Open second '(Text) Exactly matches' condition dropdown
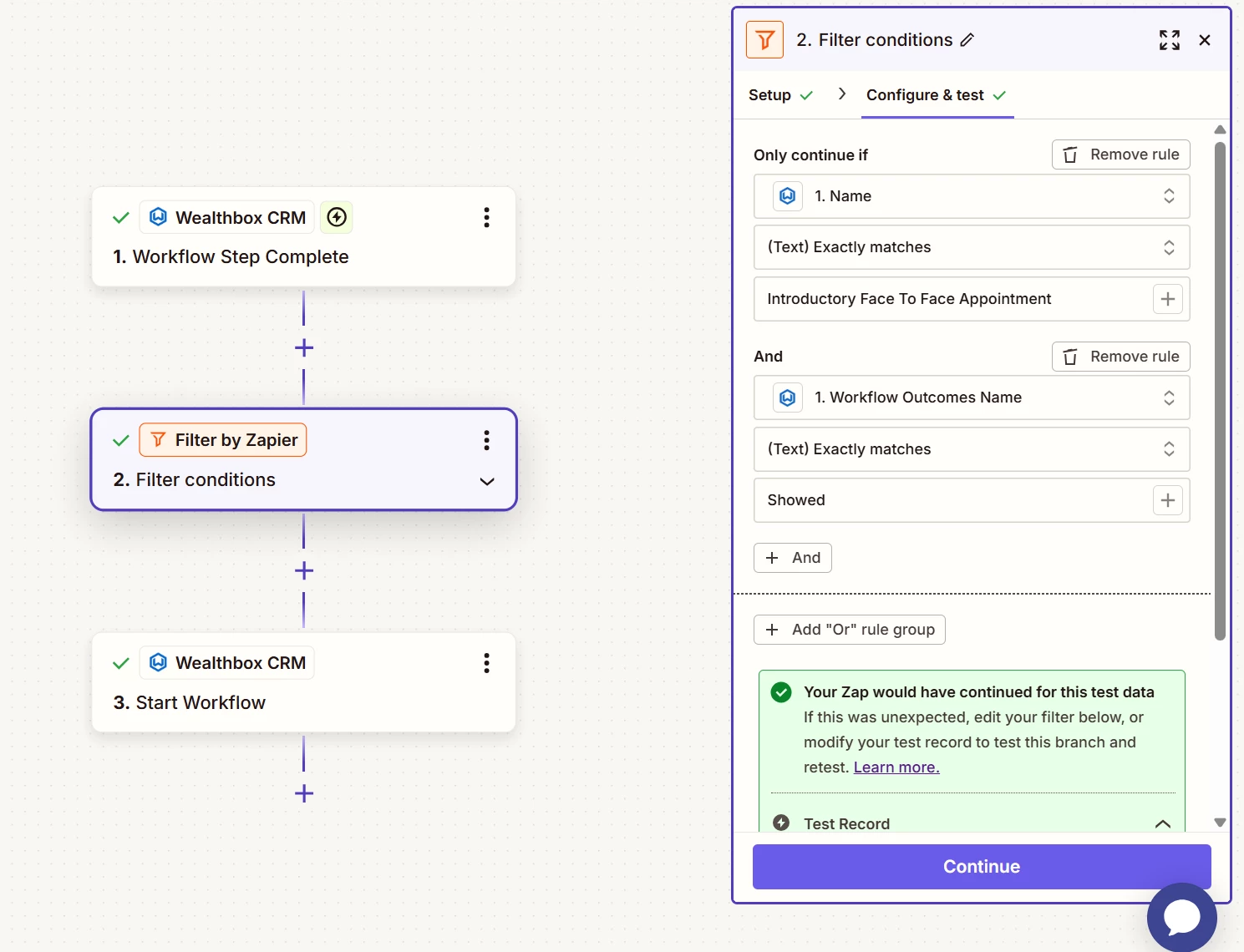Viewport: 1244px width, 952px height. [972, 449]
